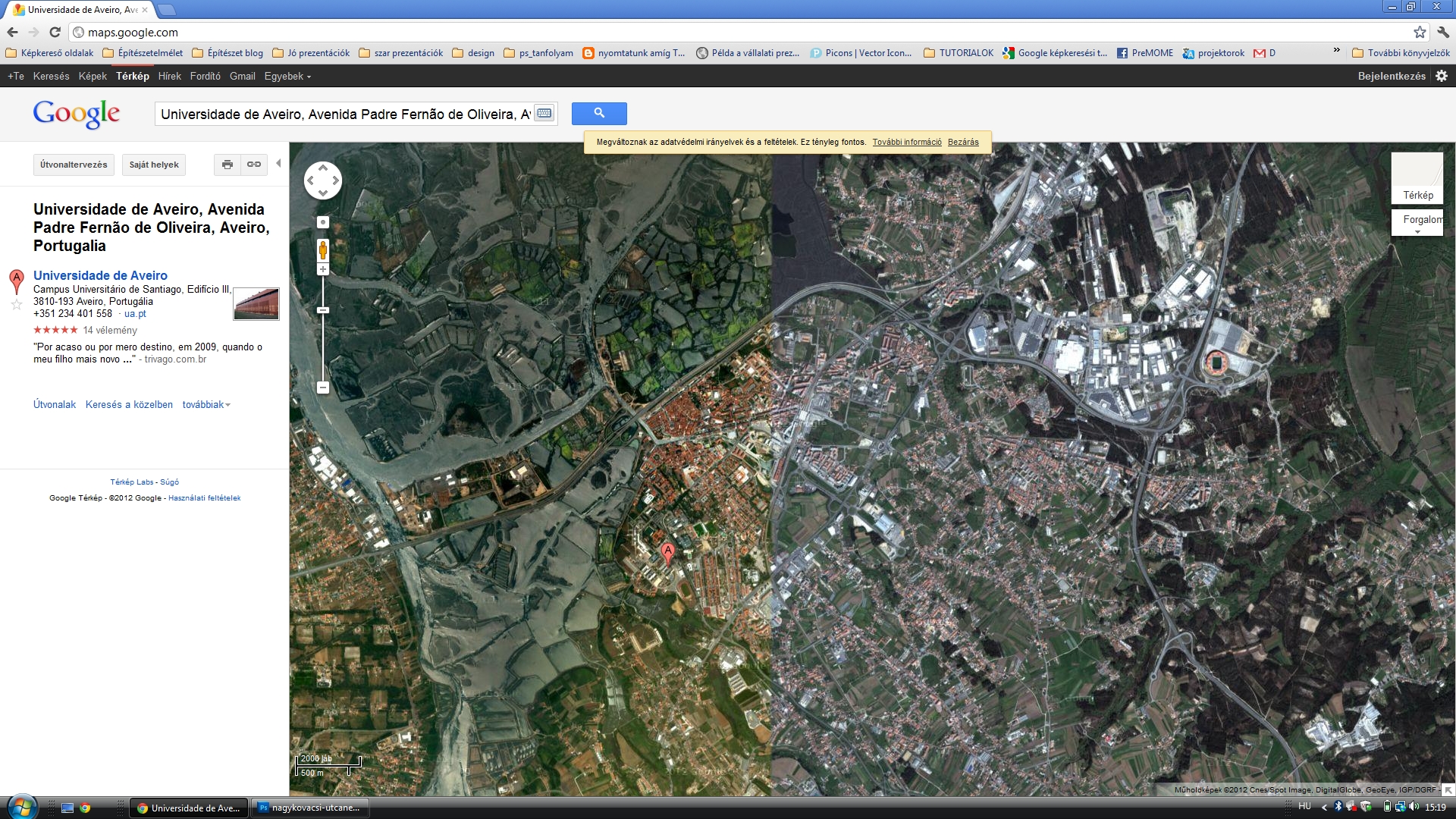The height and width of the screenshot is (819, 1456).
Task: Click the Útvonaltervezés button
Action: 74,165
